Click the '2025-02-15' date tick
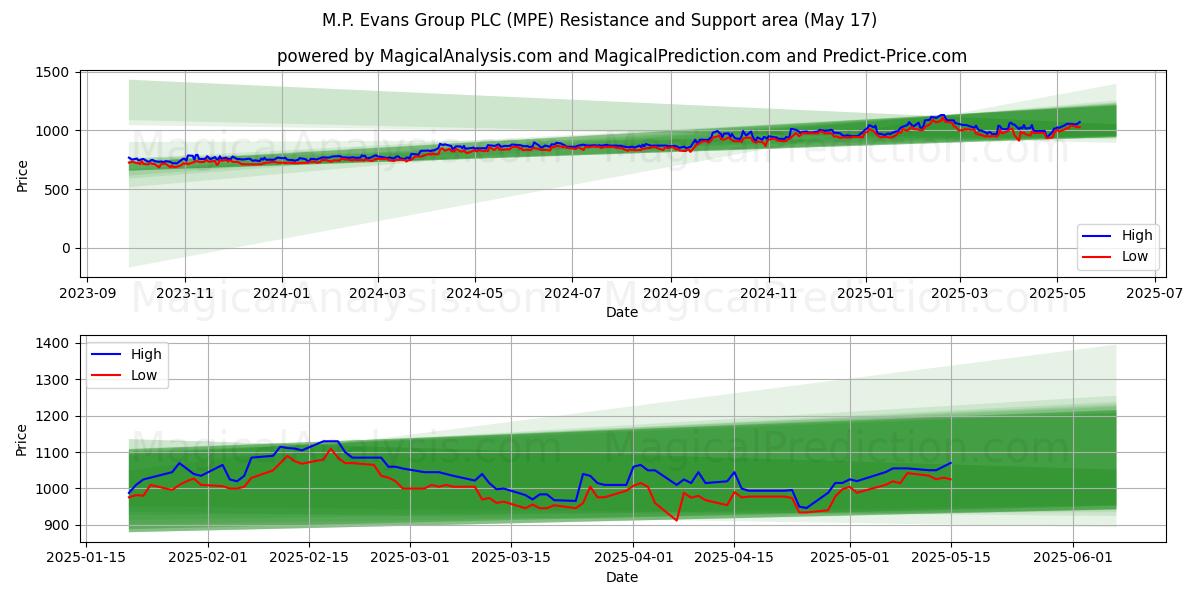This screenshot has height=600, width=1200. pyautogui.click(x=309, y=558)
